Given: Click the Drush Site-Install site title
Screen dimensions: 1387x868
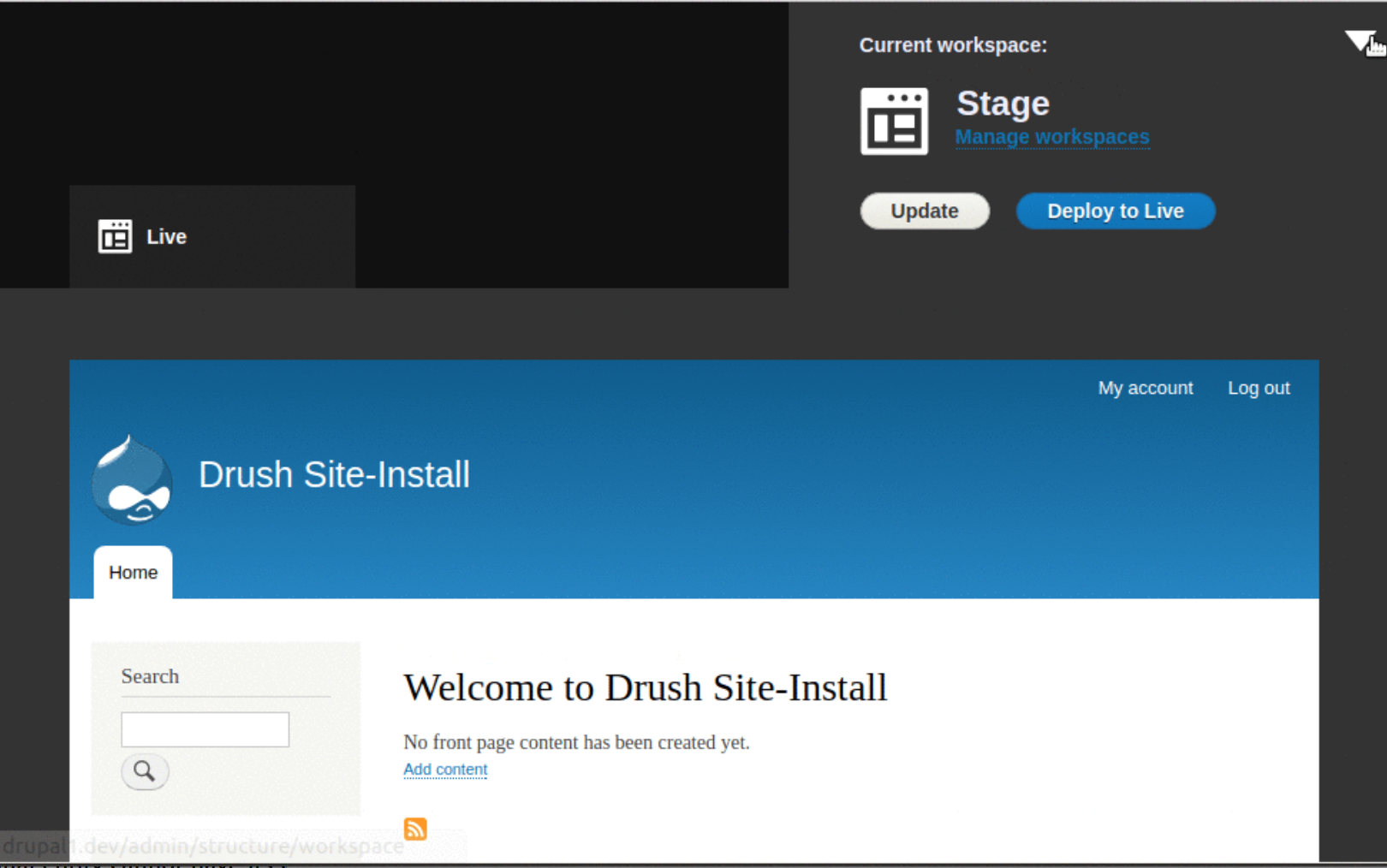Looking at the screenshot, I should 334,475.
